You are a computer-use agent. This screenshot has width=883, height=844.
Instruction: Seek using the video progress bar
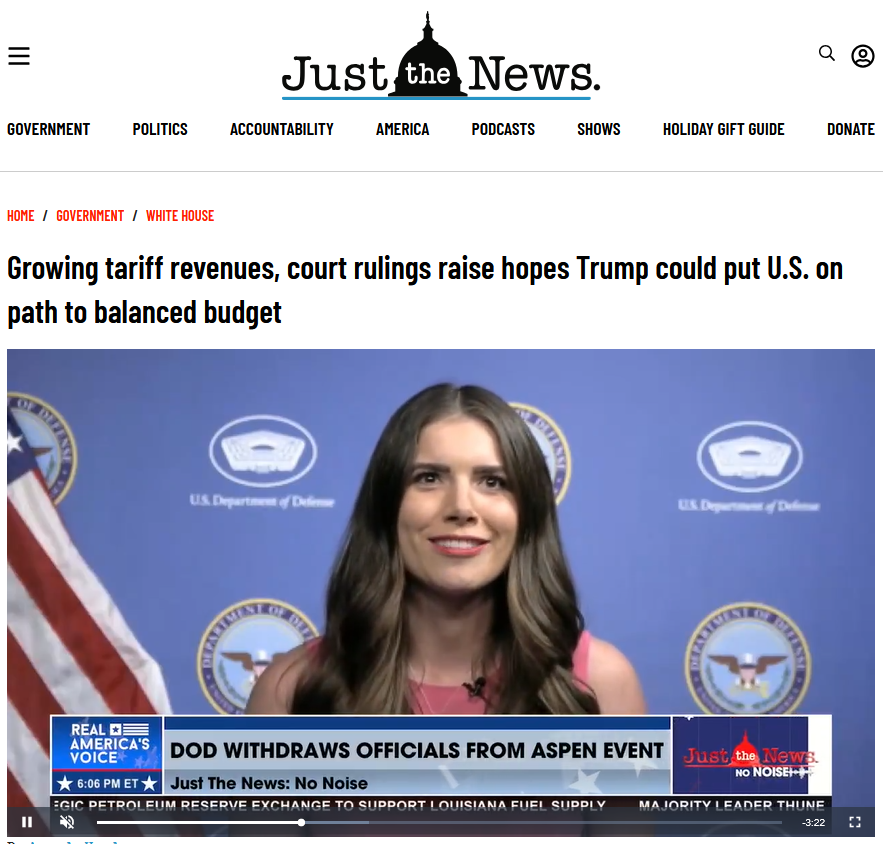pyautogui.click(x=439, y=823)
